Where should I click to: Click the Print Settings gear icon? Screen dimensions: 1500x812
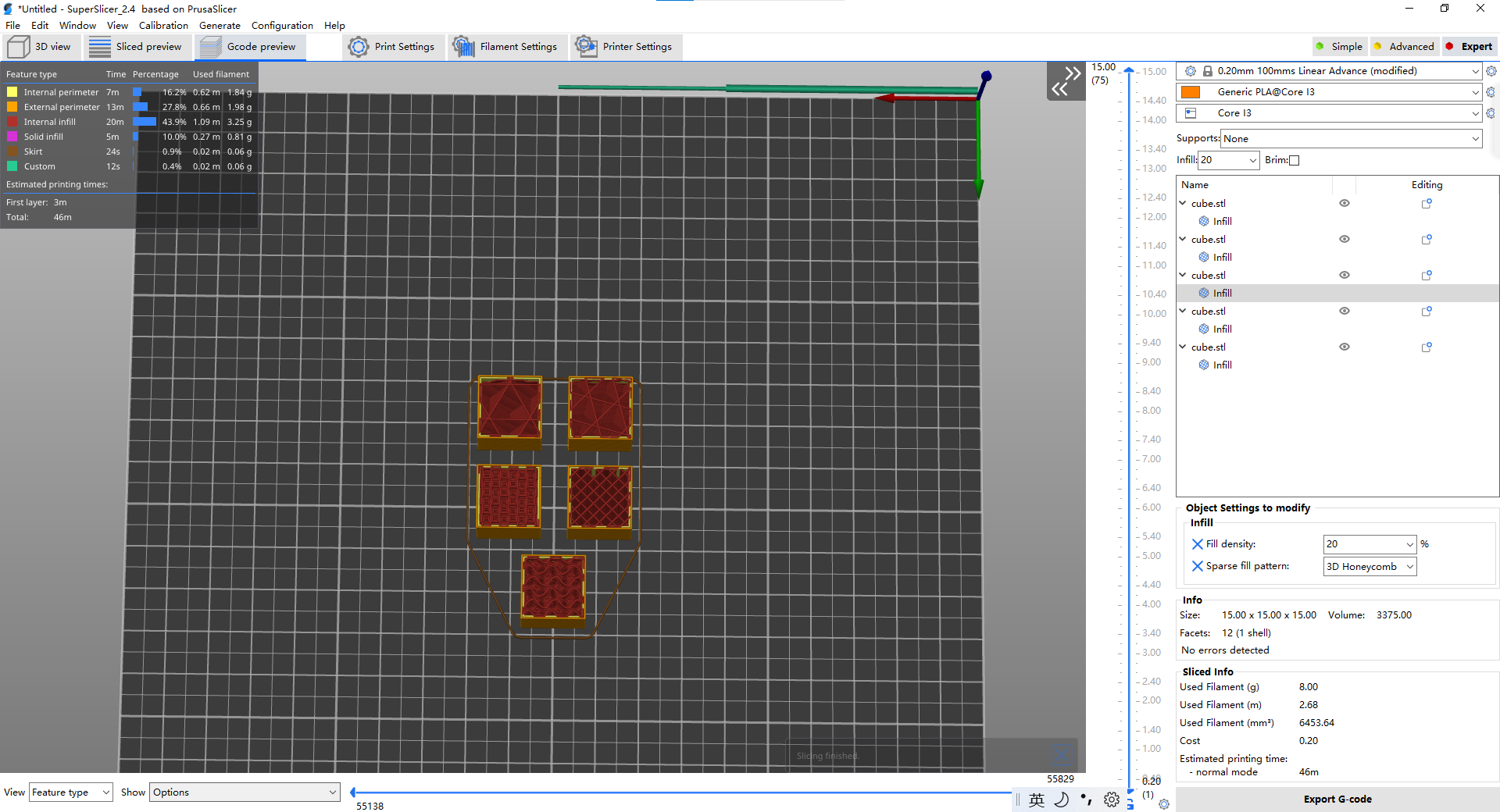point(359,47)
